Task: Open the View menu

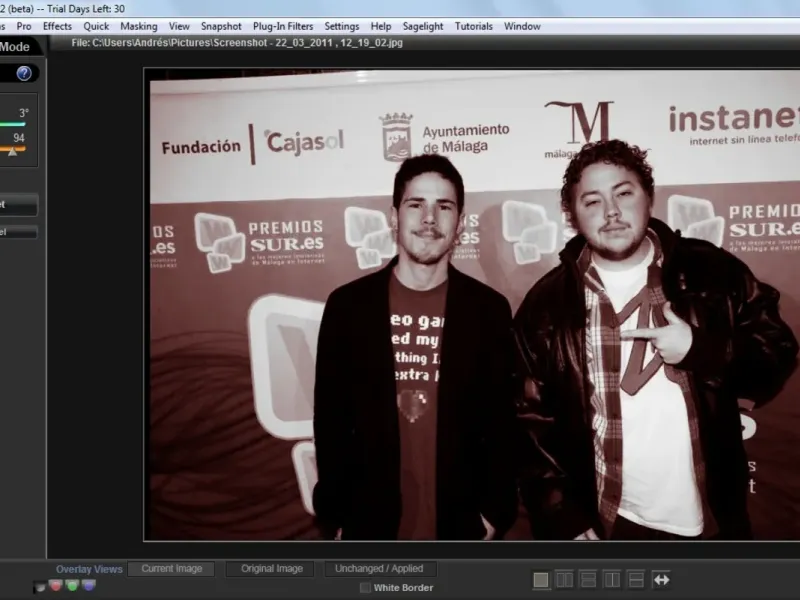Action: tap(179, 27)
